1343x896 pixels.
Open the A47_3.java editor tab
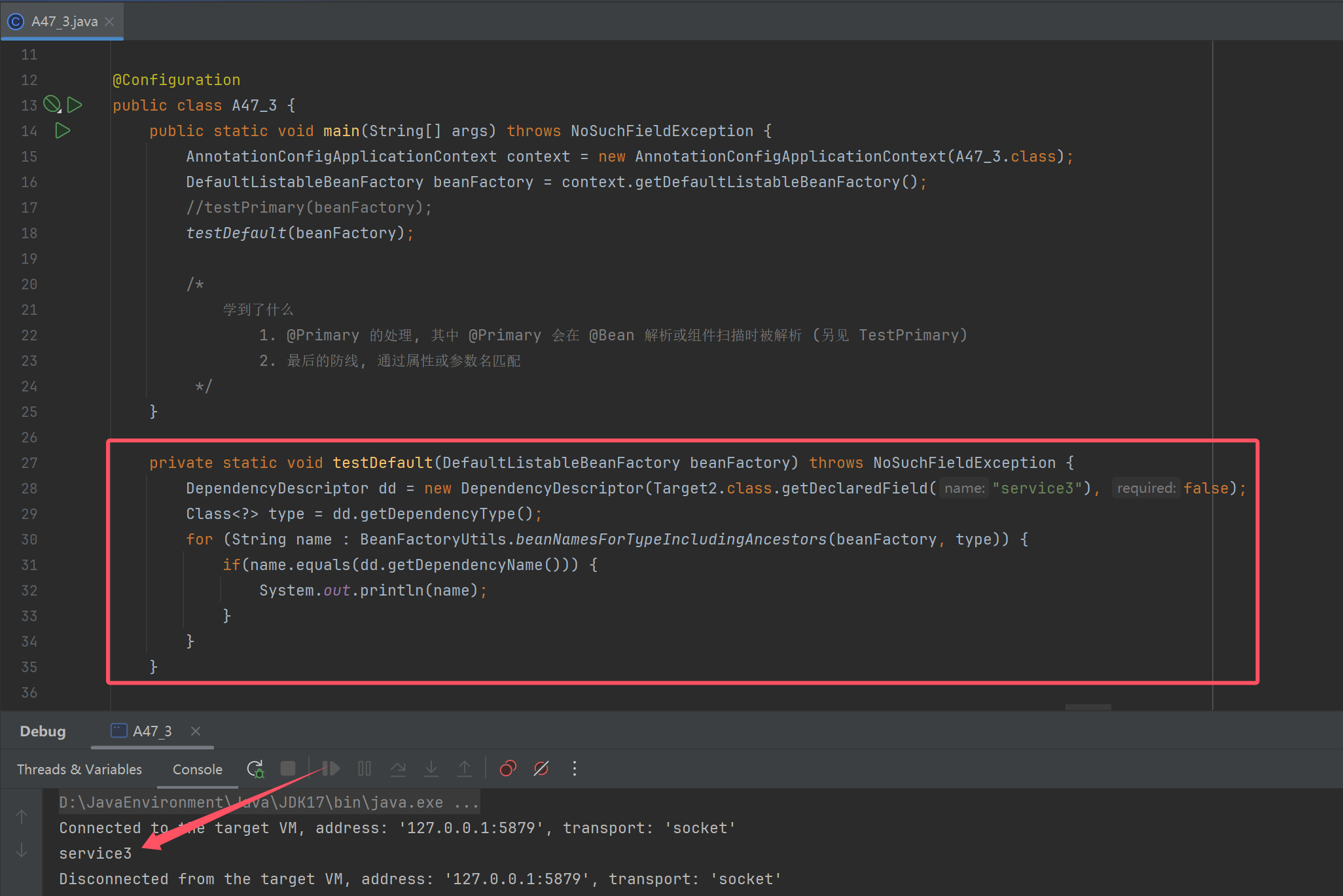tap(64, 22)
